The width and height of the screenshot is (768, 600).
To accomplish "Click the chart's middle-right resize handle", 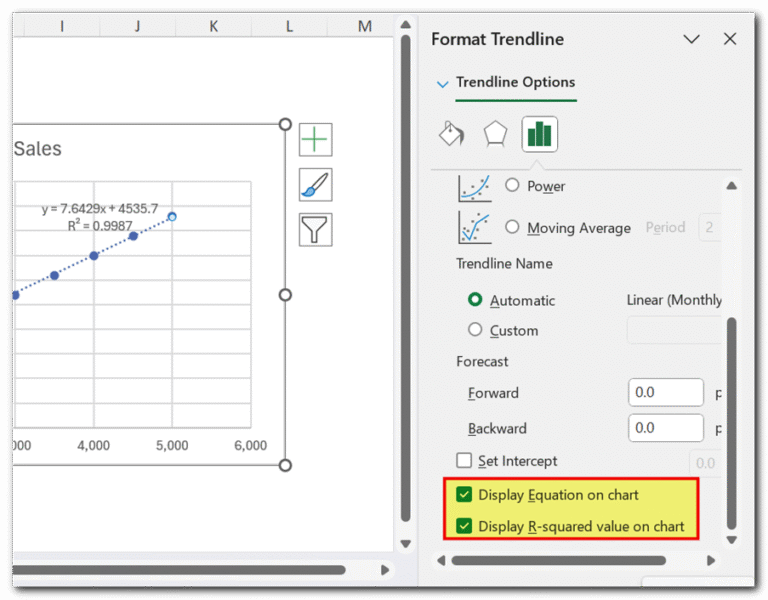I will tap(285, 294).
